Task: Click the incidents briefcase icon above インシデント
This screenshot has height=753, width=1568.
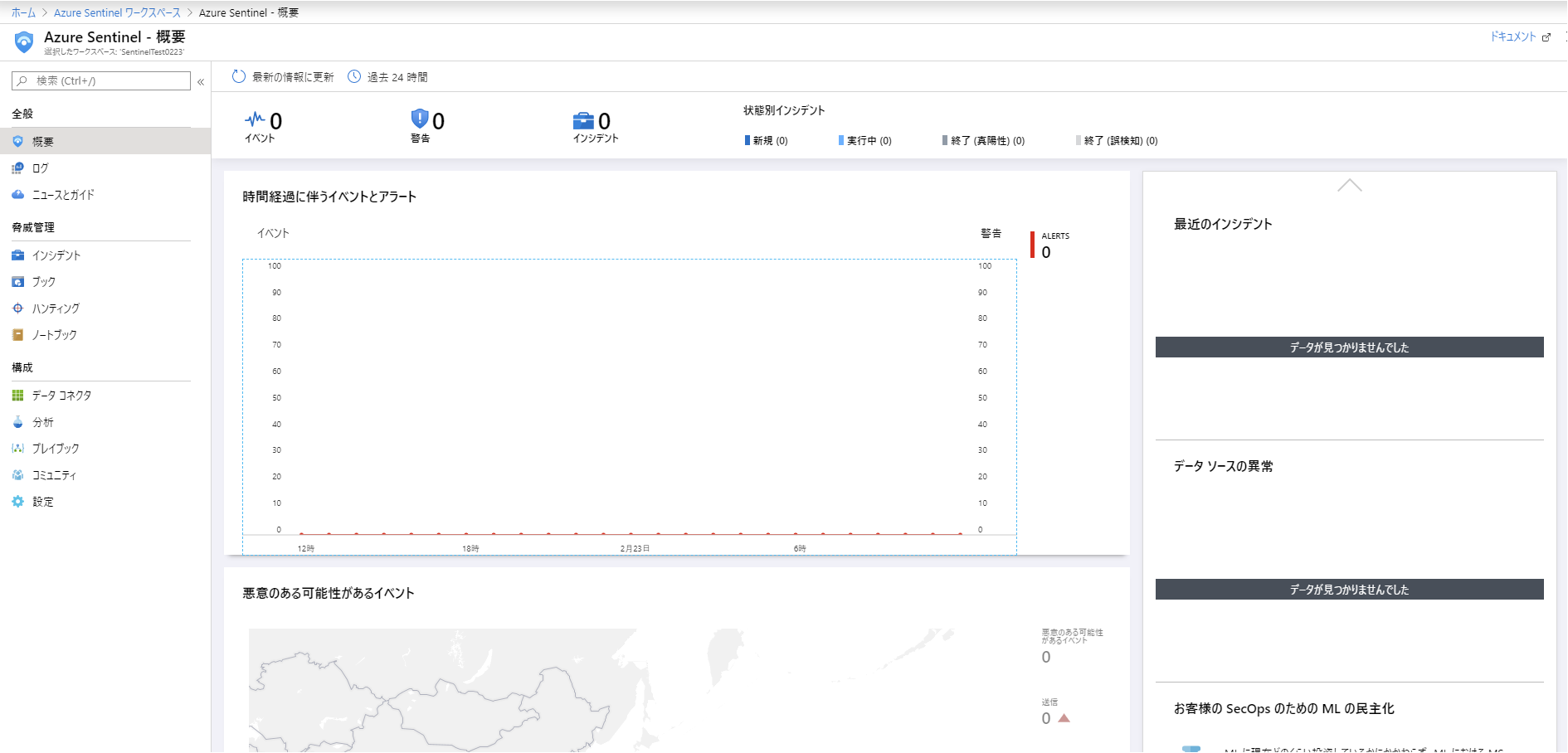Action: click(x=583, y=121)
